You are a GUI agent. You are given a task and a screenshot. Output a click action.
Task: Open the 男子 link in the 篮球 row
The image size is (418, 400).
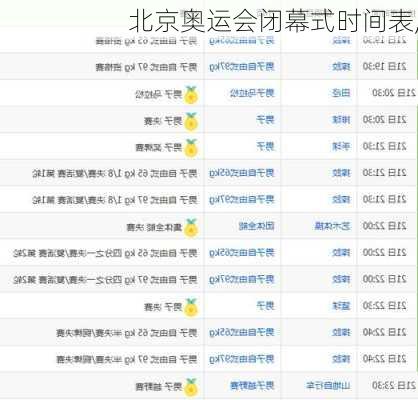(x=265, y=306)
